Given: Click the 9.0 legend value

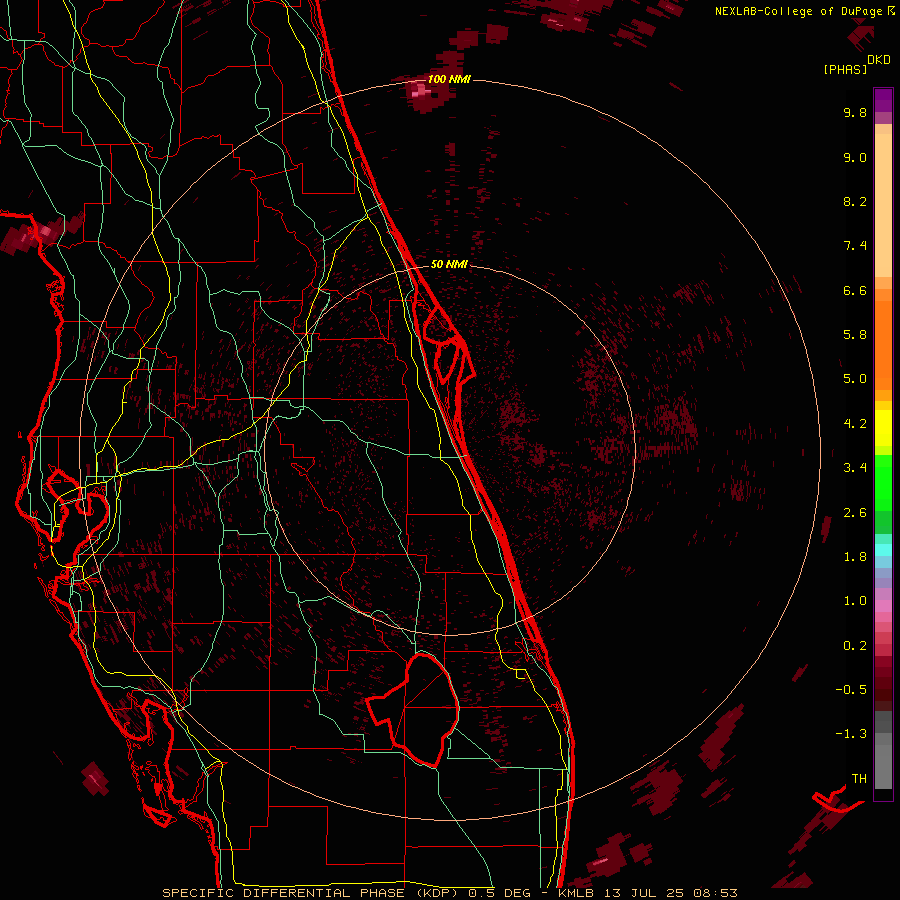Looking at the screenshot, I should click(855, 157).
